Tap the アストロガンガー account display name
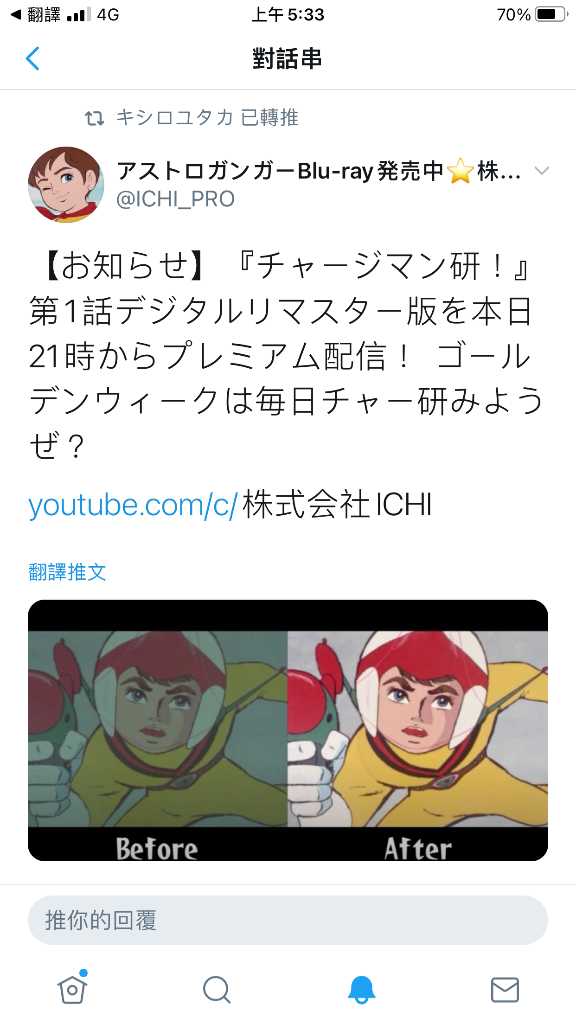This screenshot has width=576, height=1024. [319, 172]
